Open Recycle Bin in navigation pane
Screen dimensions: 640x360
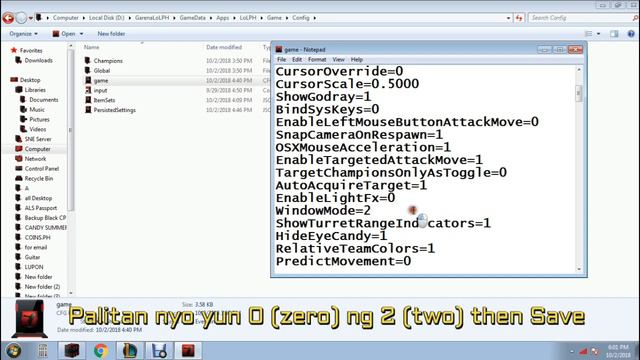(x=39, y=178)
